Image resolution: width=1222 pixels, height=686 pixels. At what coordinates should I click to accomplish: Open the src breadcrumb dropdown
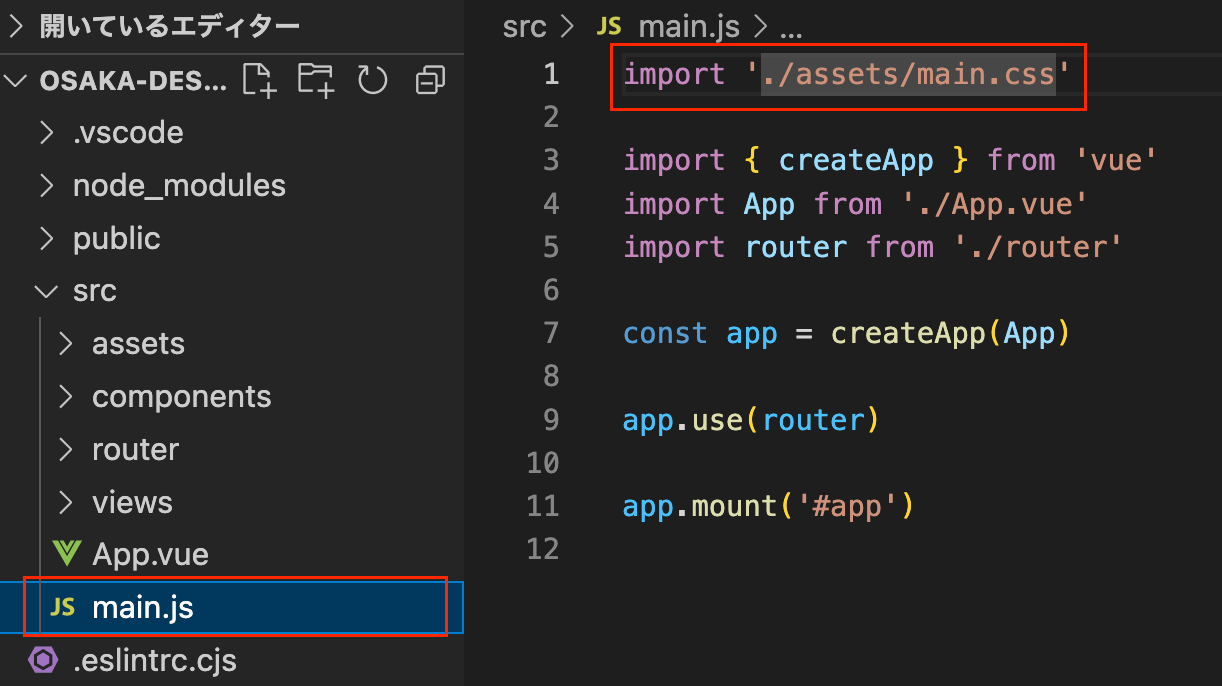524,26
